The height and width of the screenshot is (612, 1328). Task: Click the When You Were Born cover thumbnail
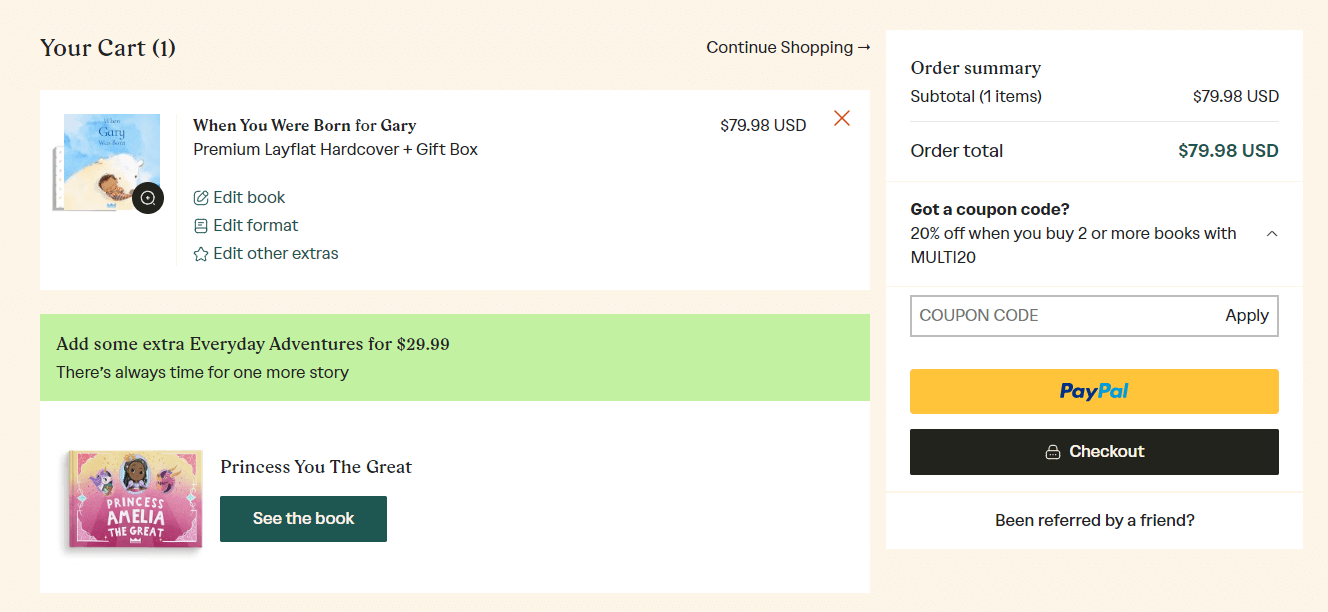[110, 160]
